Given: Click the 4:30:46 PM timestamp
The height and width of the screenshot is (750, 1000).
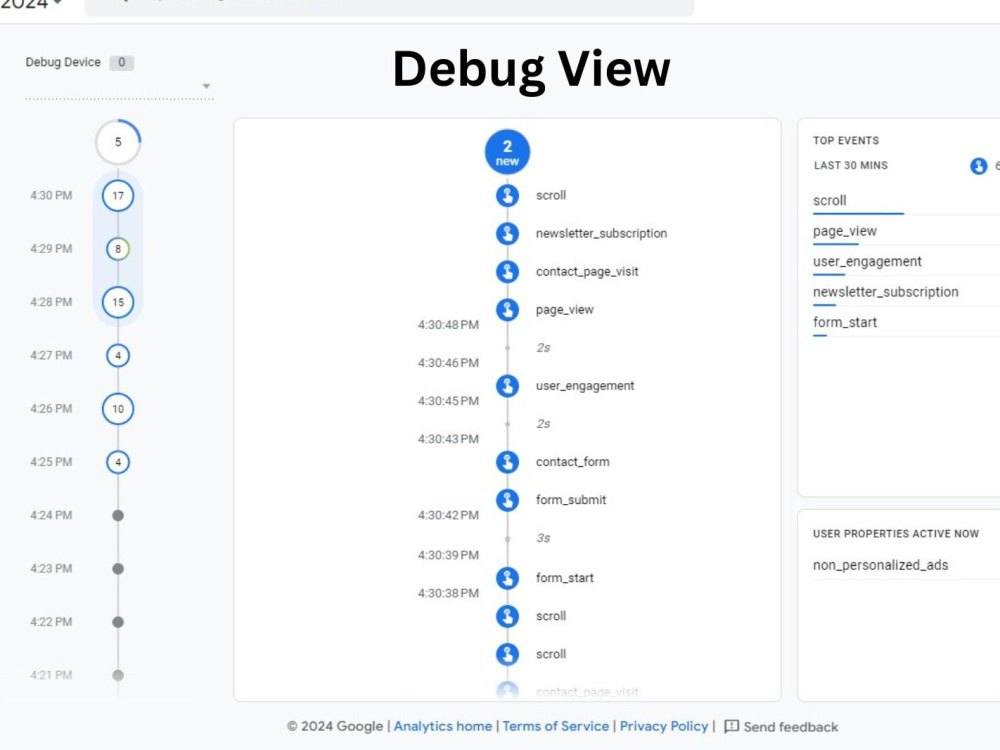Looking at the screenshot, I should click(448, 363).
